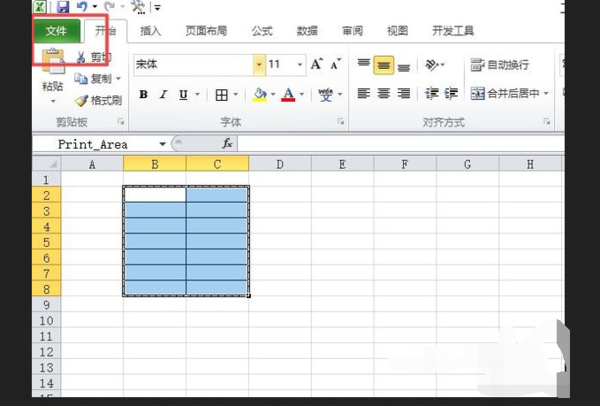600x406 pixels.
Task: Click the Undo arrow icon
Action: click(x=82, y=7)
